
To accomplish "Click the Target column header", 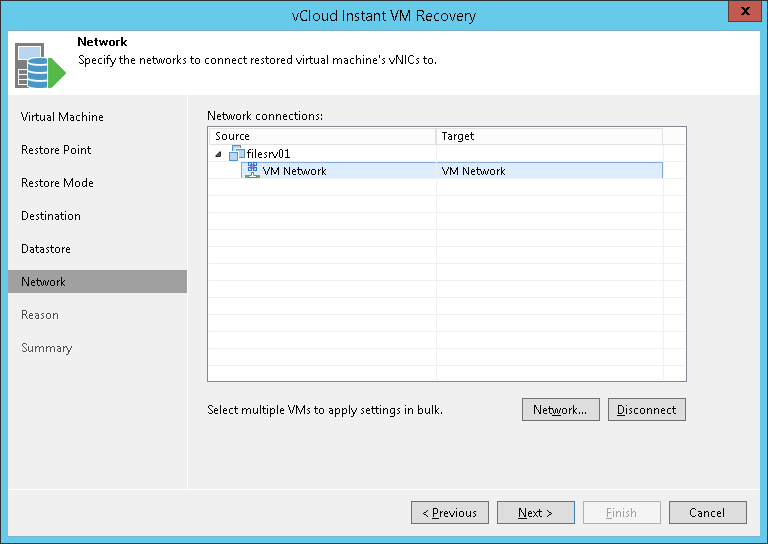I will [549, 136].
